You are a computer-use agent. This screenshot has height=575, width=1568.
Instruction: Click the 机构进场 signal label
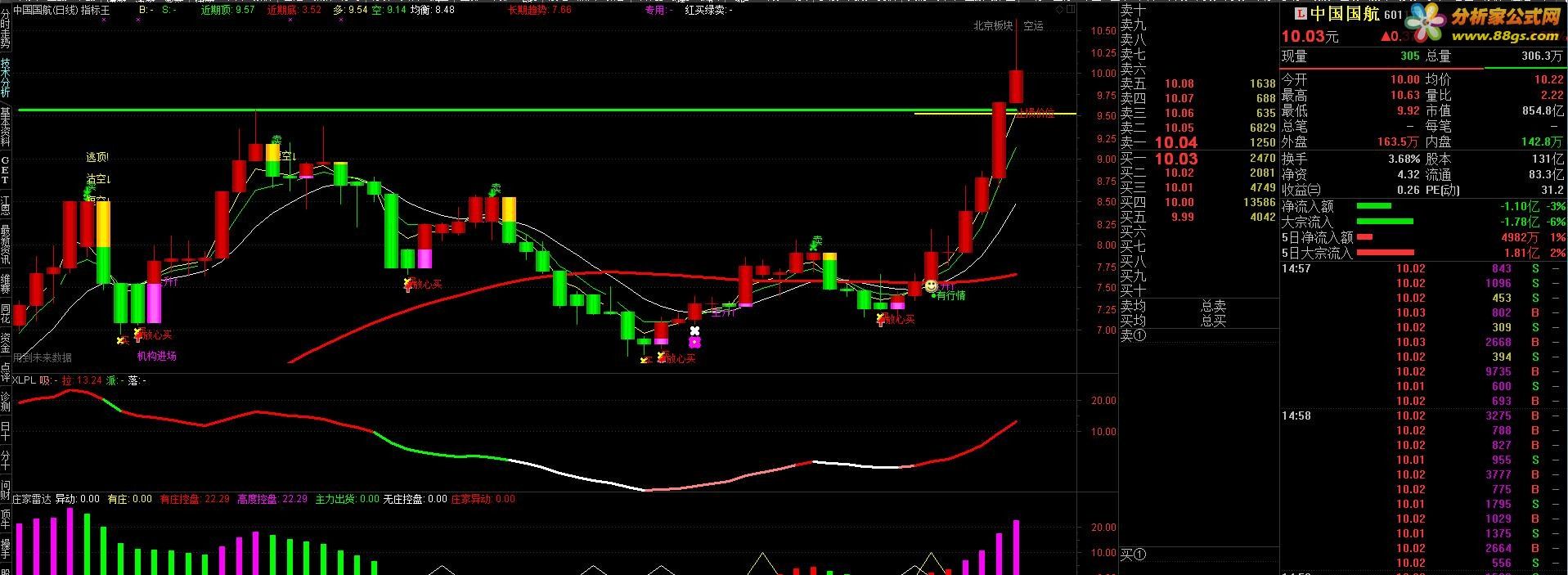click(x=156, y=356)
